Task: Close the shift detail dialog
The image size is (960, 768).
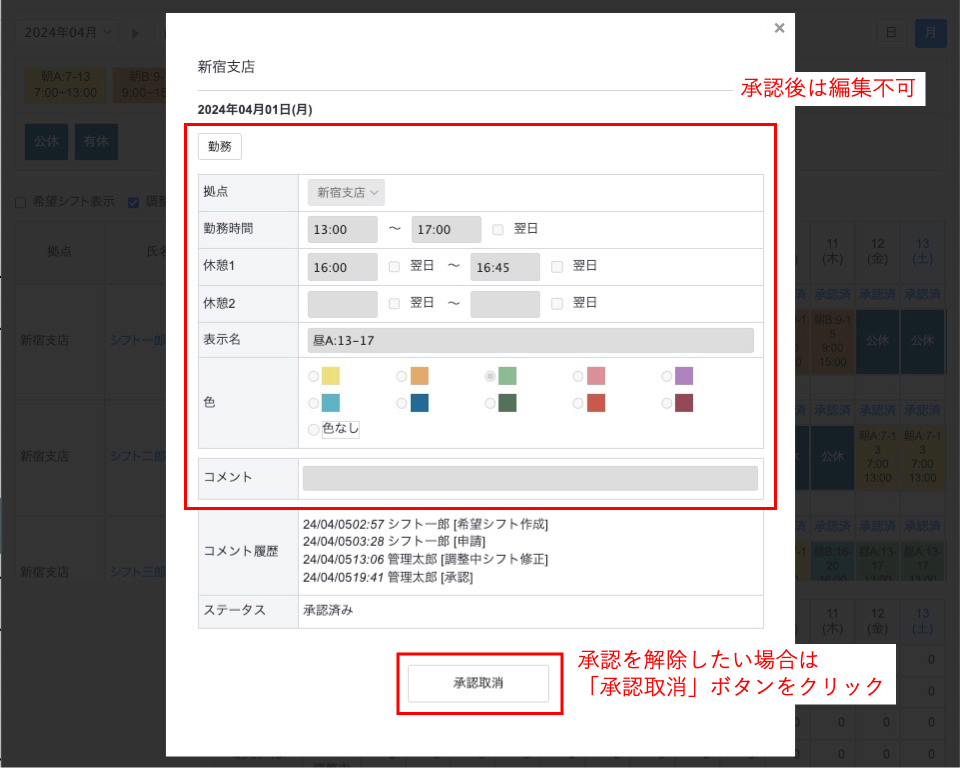Action: point(779,29)
